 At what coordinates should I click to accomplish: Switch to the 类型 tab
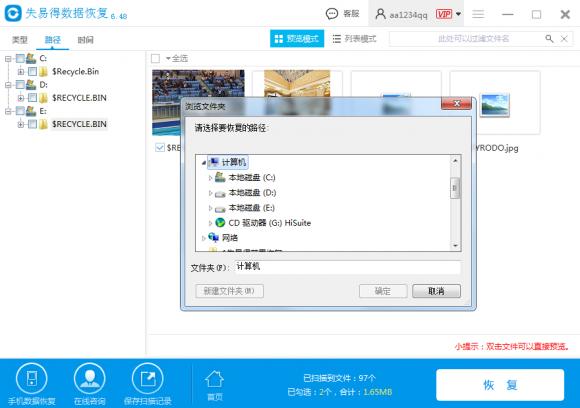(x=20, y=40)
